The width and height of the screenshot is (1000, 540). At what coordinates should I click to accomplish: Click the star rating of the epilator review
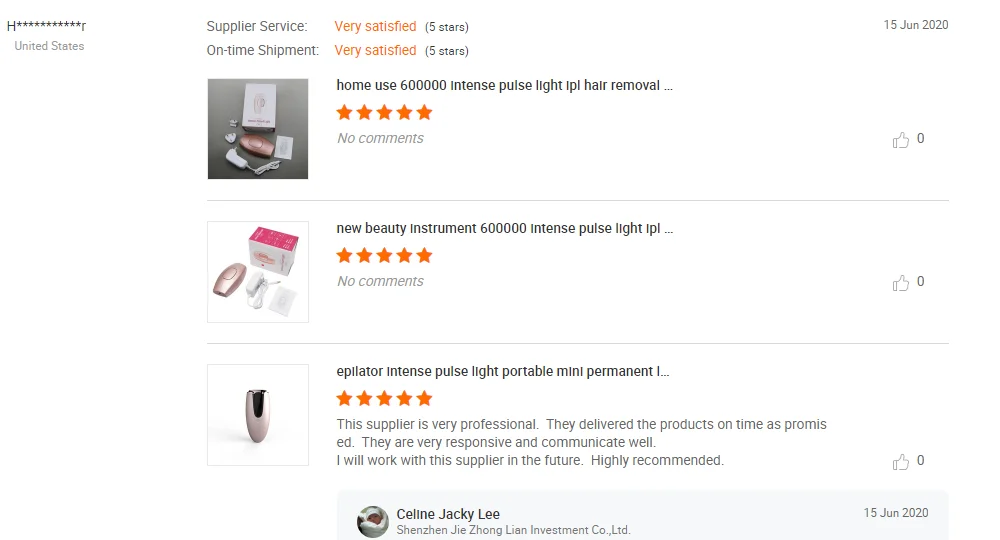pos(384,398)
